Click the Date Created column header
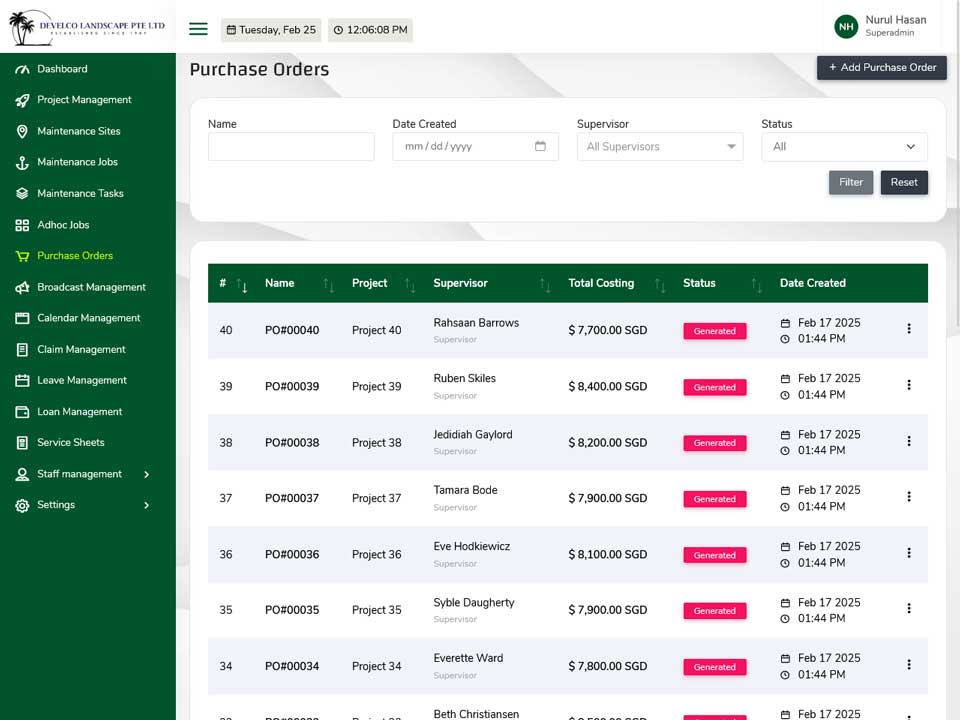The width and height of the screenshot is (960, 720). pos(812,283)
